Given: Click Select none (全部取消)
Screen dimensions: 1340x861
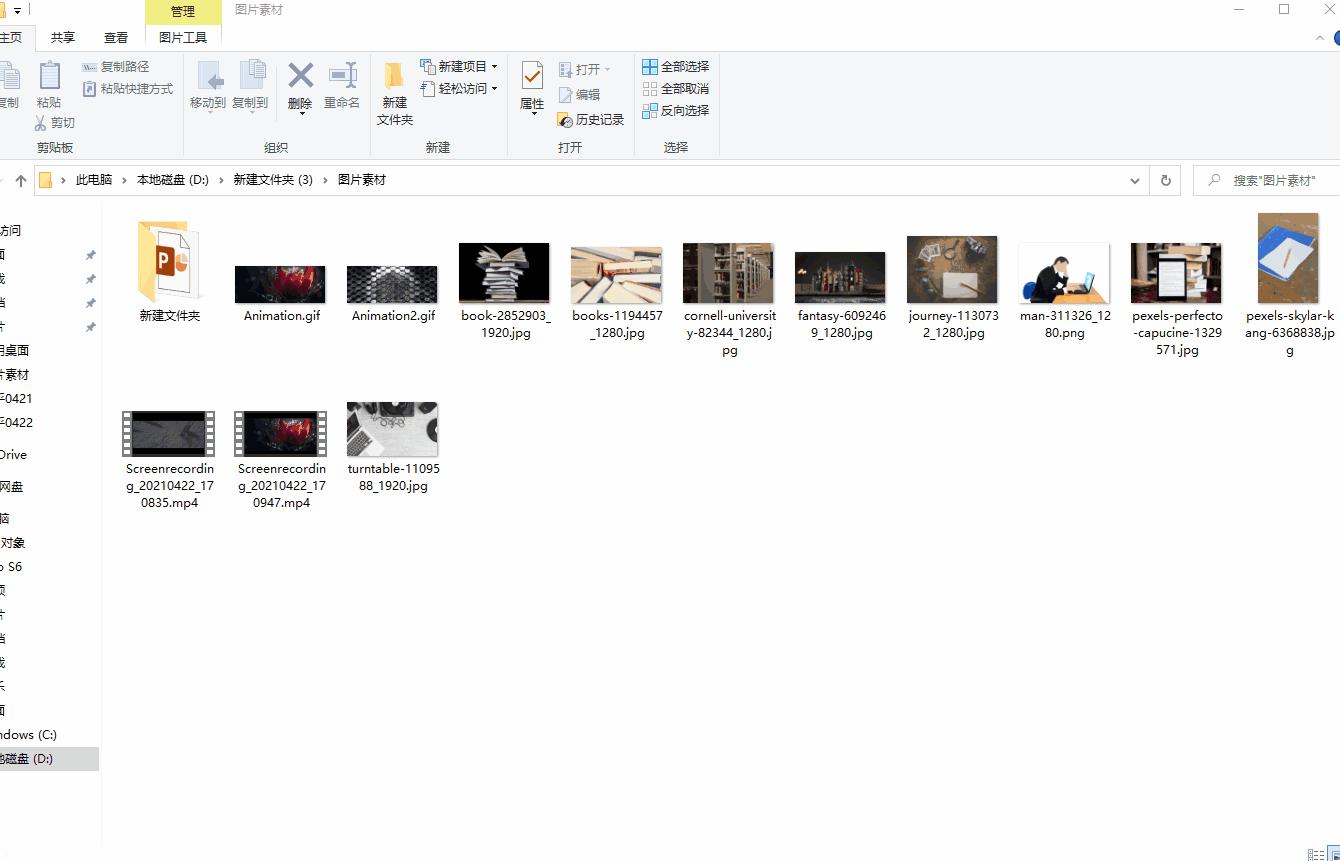Looking at the screenshot, I should (x=675, y=89).
